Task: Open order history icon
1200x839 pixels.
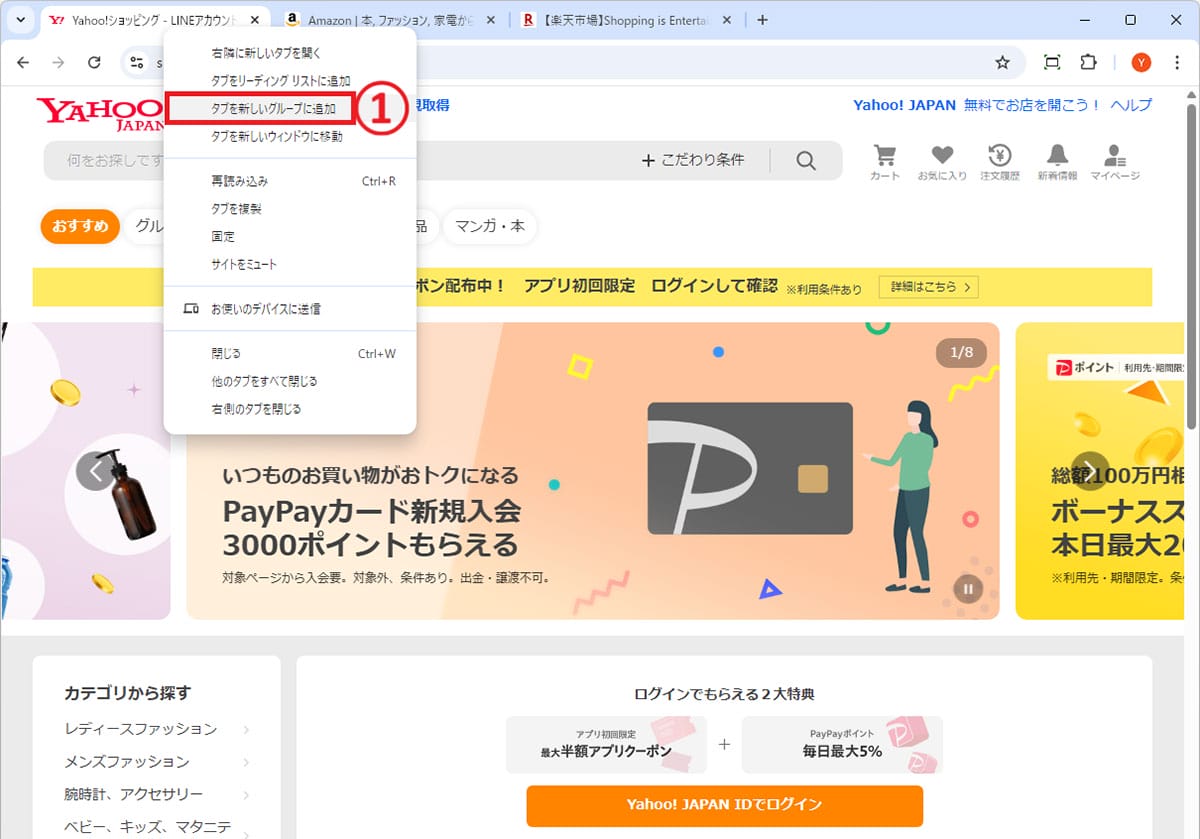Action: coord(999,160)
